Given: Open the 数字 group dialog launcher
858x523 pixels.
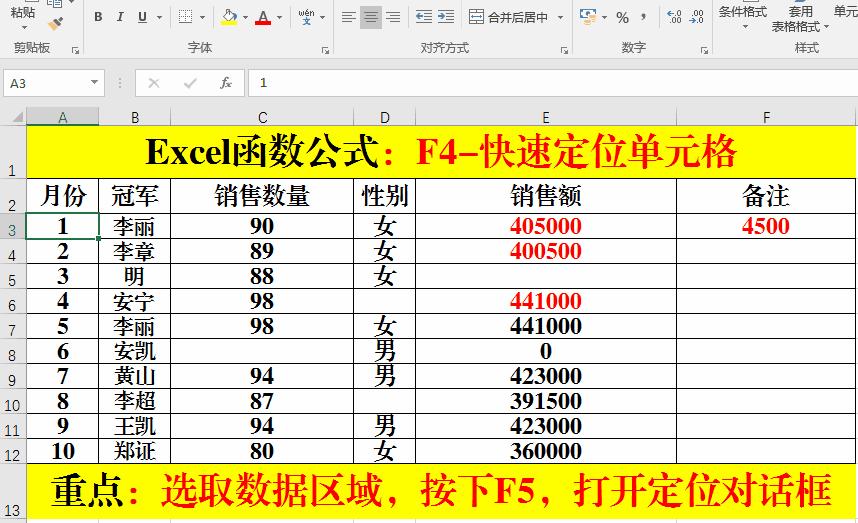Looking at the screenshot, I should point(704,50).
